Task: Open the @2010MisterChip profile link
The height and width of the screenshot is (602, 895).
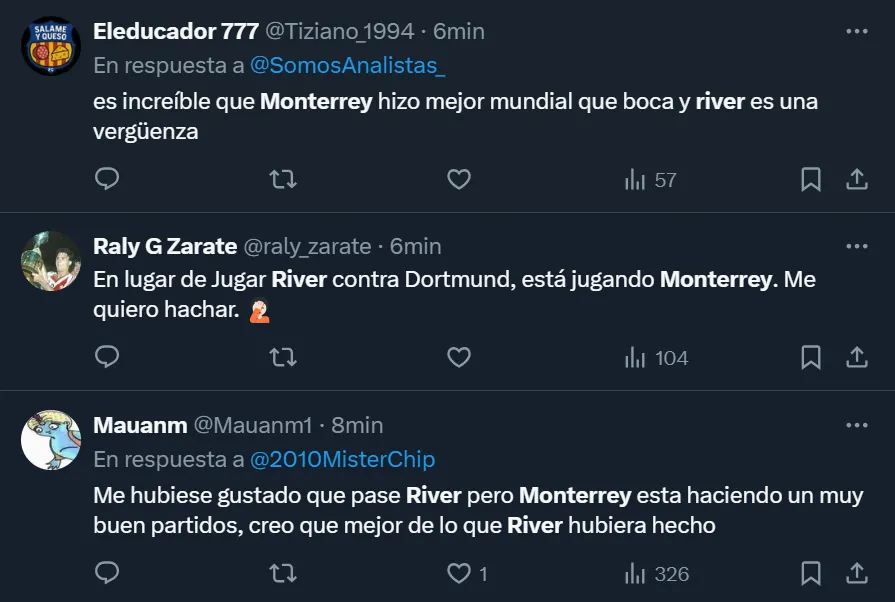Action: [342, 459]
